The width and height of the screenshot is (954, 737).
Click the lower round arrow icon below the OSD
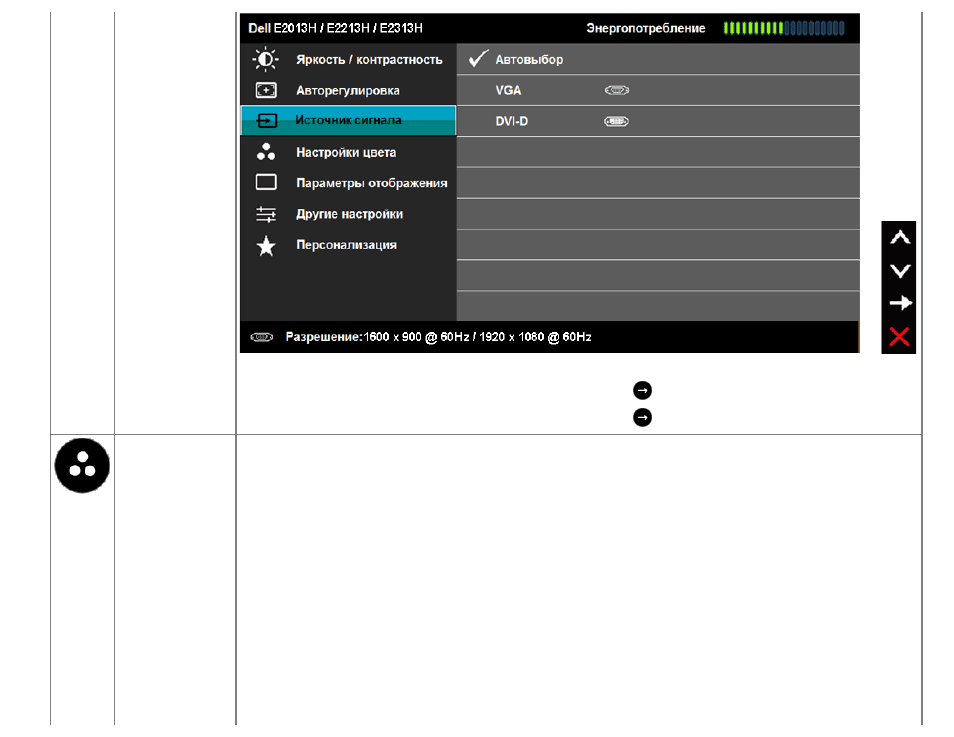pos(642,417)
